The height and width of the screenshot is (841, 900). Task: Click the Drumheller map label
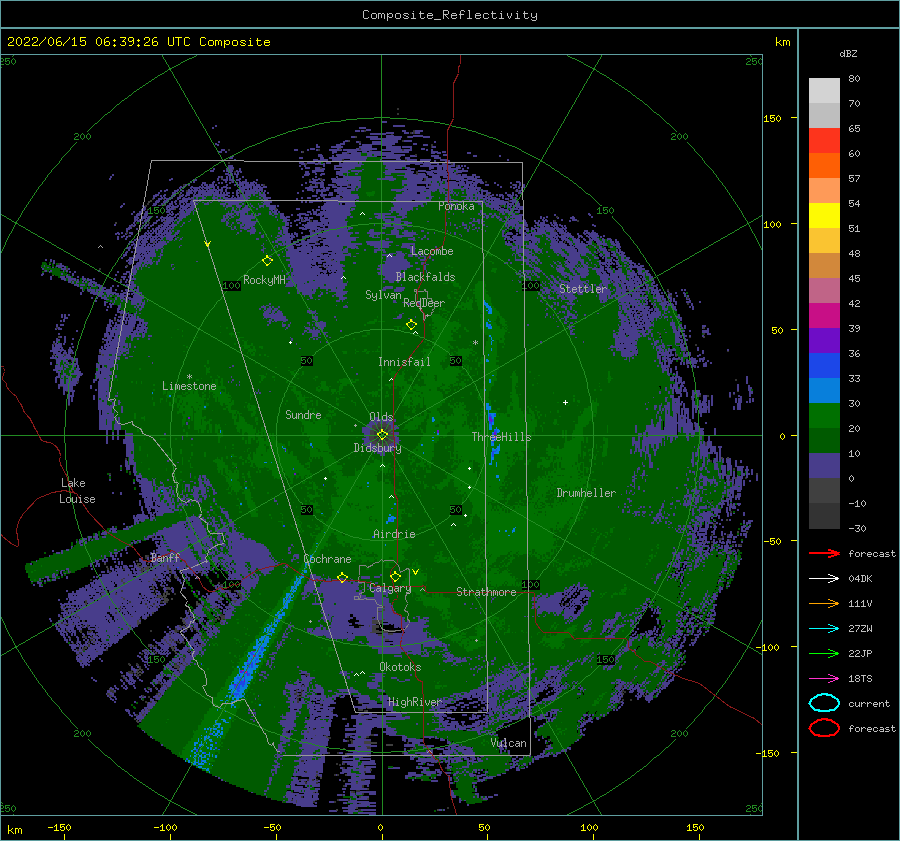(586, 493)
